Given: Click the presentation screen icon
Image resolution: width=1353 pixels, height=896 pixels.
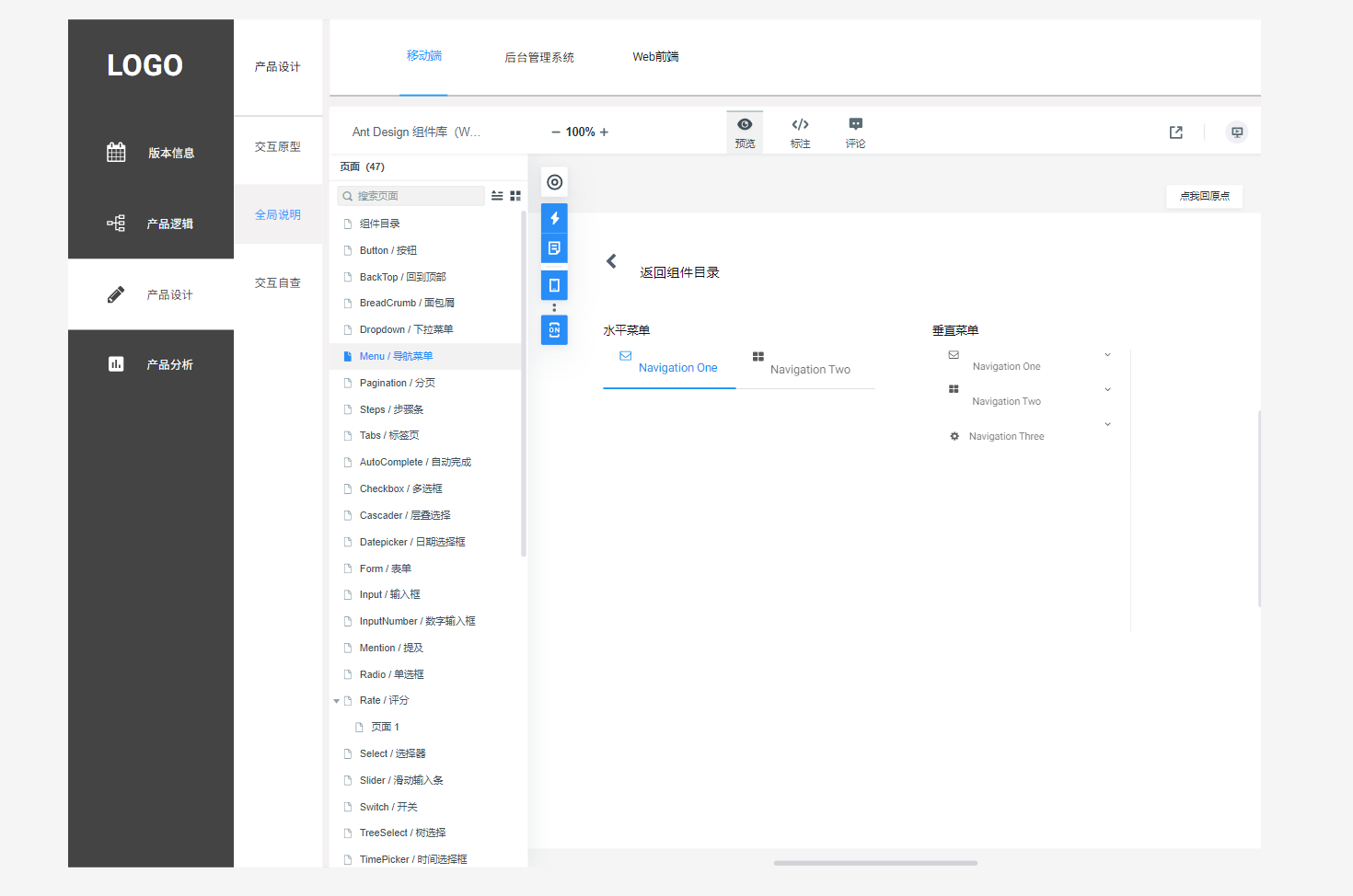Looking at the screenshot, I should (x=1237, y=132).
